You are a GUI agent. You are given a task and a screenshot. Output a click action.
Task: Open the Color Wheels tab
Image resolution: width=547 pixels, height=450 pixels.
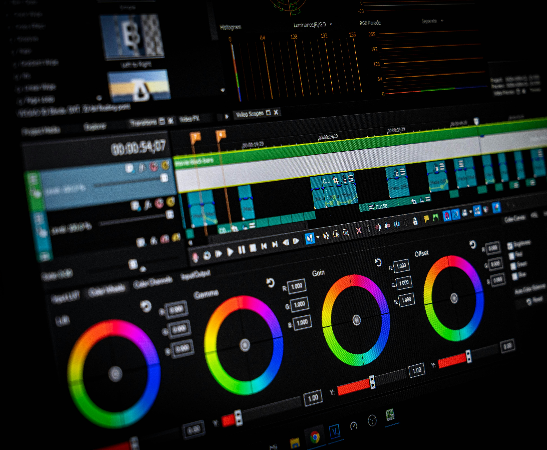[107, 291]
